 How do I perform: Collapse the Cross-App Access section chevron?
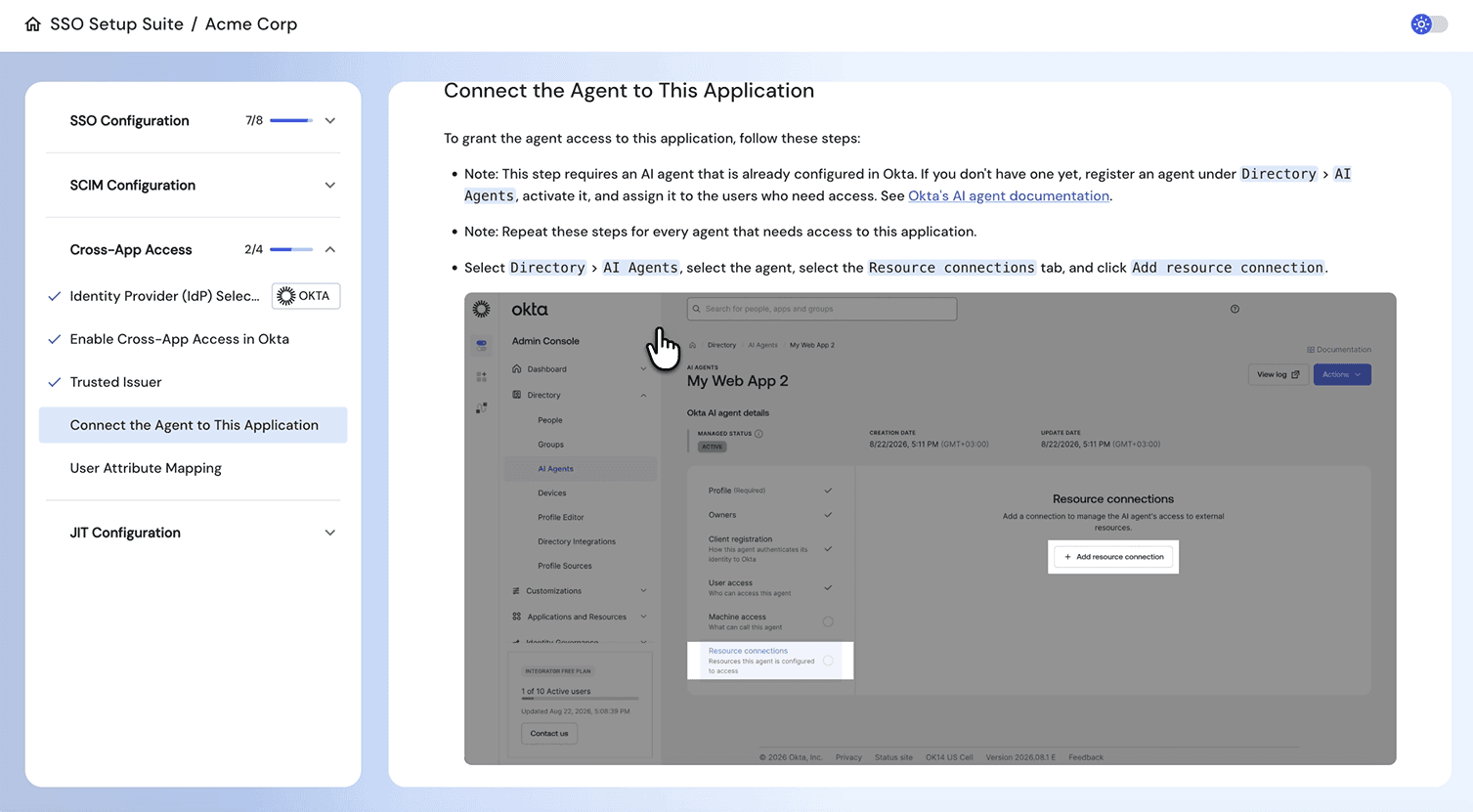(x=330, y=250)
